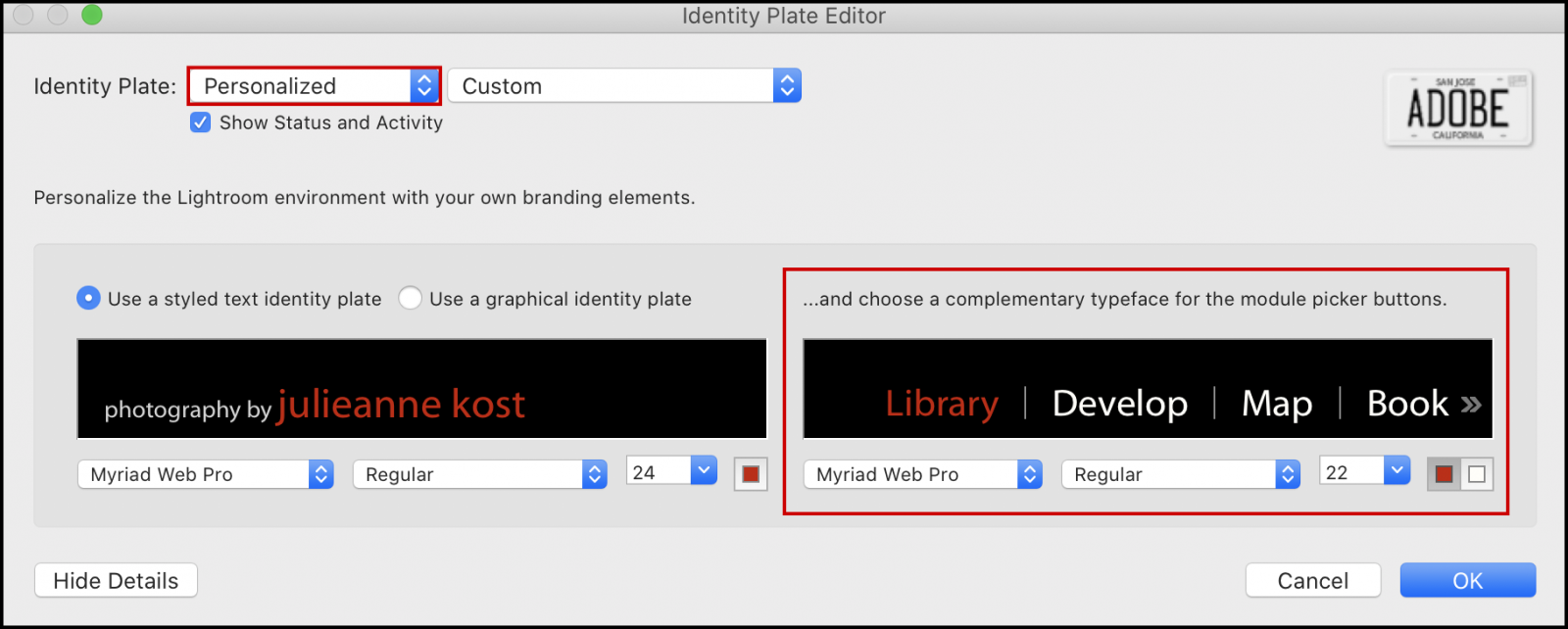This screenshot has height=629, width=1568.
Task: Click 'julieanne kost' red text in preview
Action: (x=401, y=404)
